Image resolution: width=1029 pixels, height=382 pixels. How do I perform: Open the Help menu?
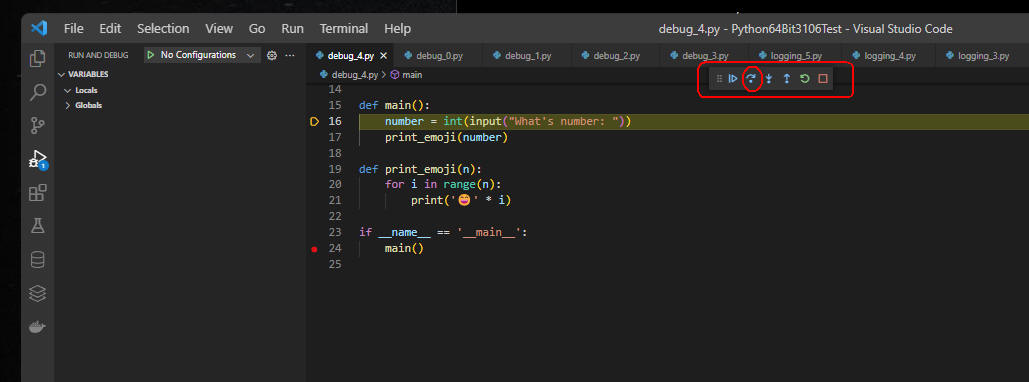click(x=398, y=28)
